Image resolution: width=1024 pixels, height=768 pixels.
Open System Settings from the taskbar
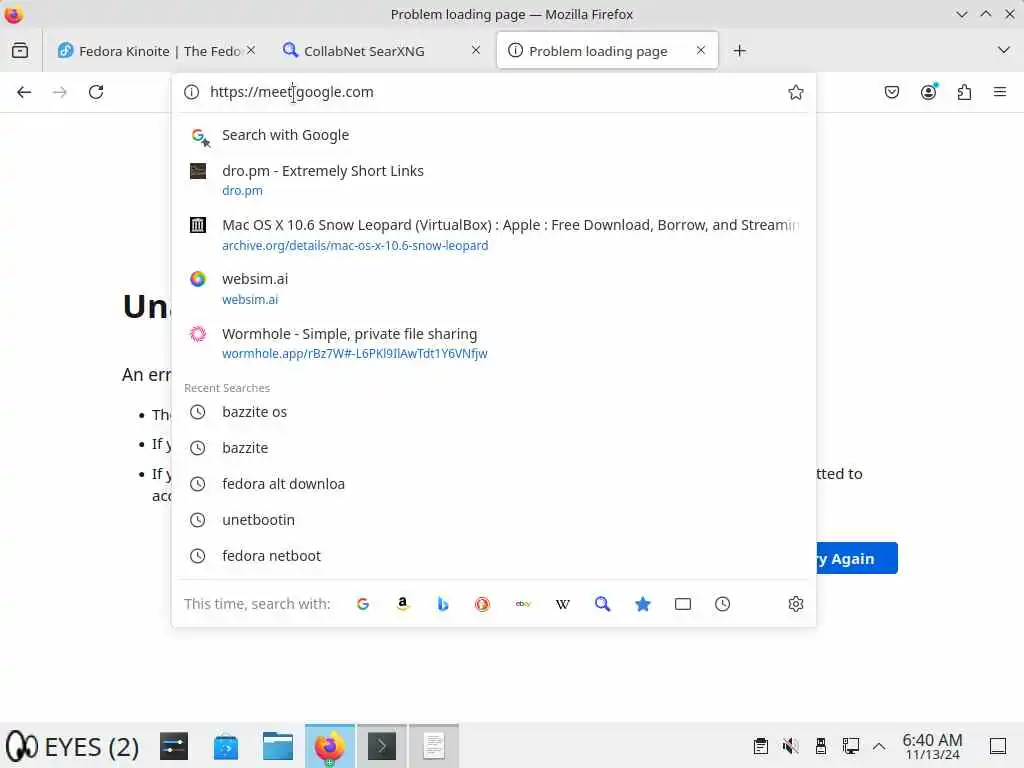click(174, 746)
